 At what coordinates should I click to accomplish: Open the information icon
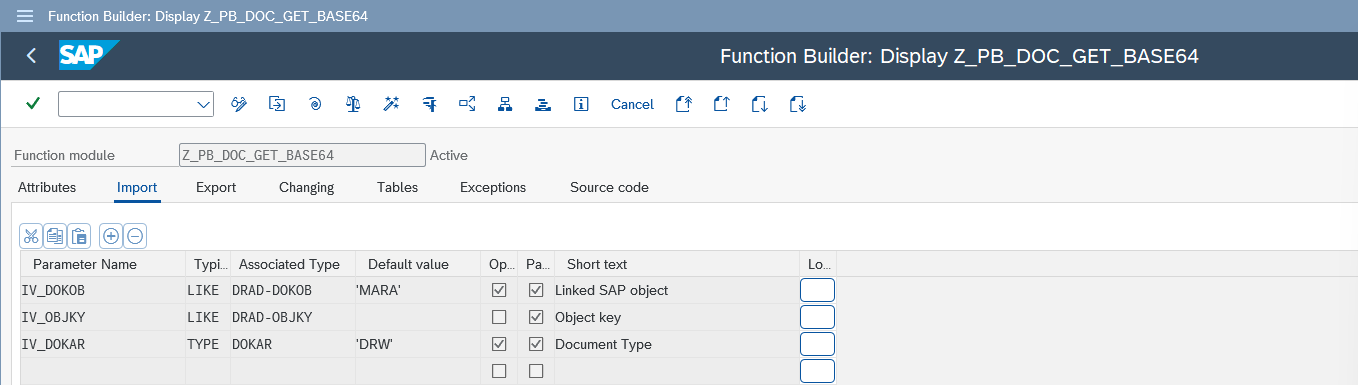(x=581, y=104)
